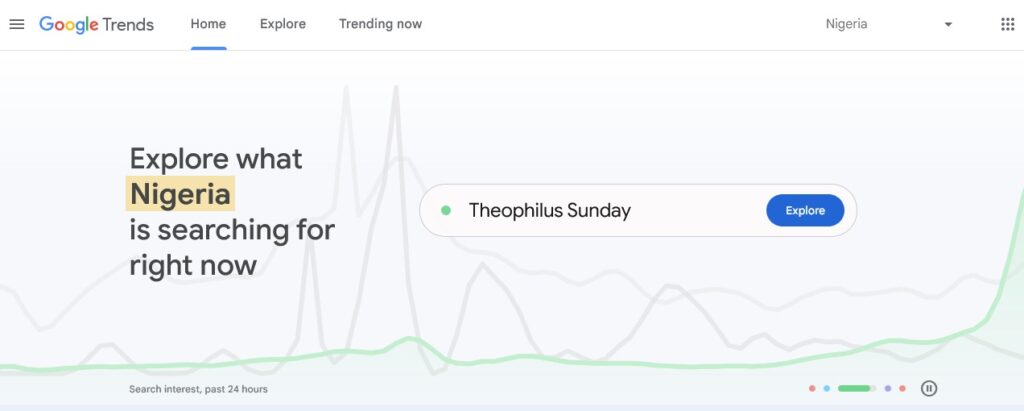Open the hamburger main menu
Viewport: 1024px width, 411px height.
tap(17, 24)
